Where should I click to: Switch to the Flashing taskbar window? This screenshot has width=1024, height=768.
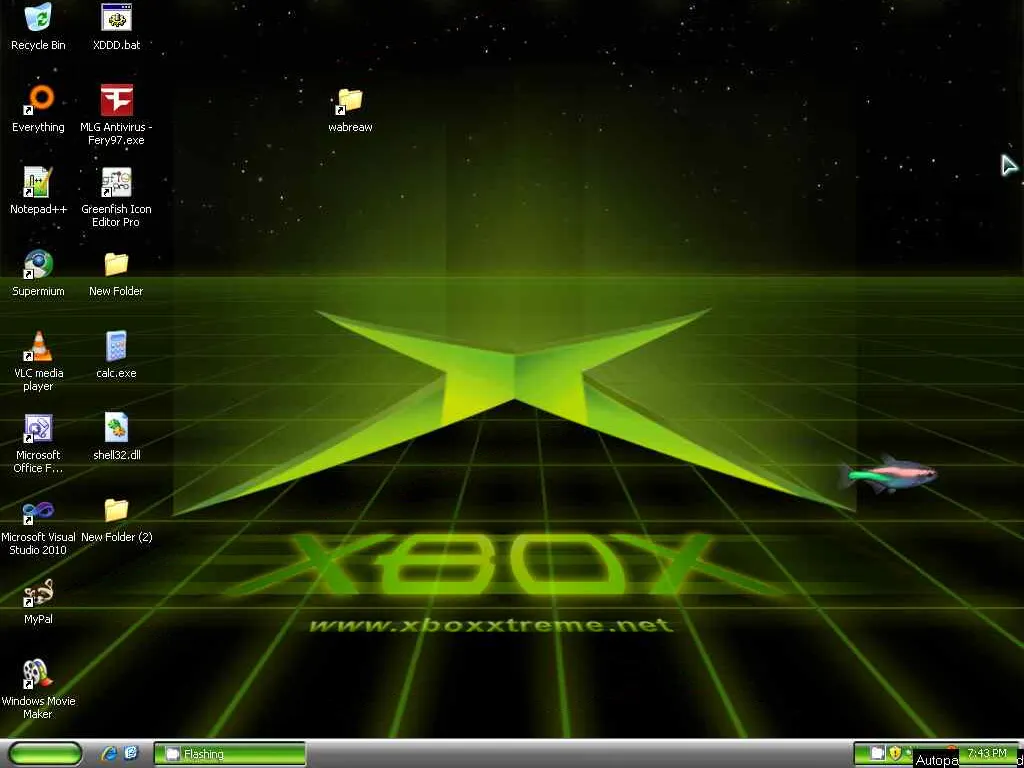[230, 754]
